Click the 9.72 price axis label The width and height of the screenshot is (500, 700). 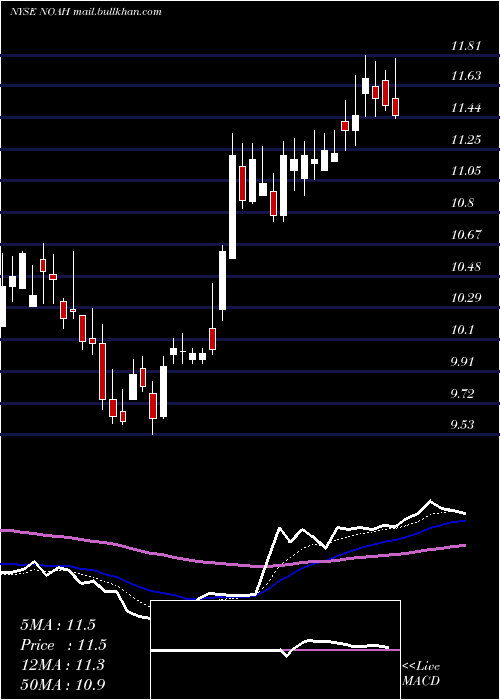462,394
